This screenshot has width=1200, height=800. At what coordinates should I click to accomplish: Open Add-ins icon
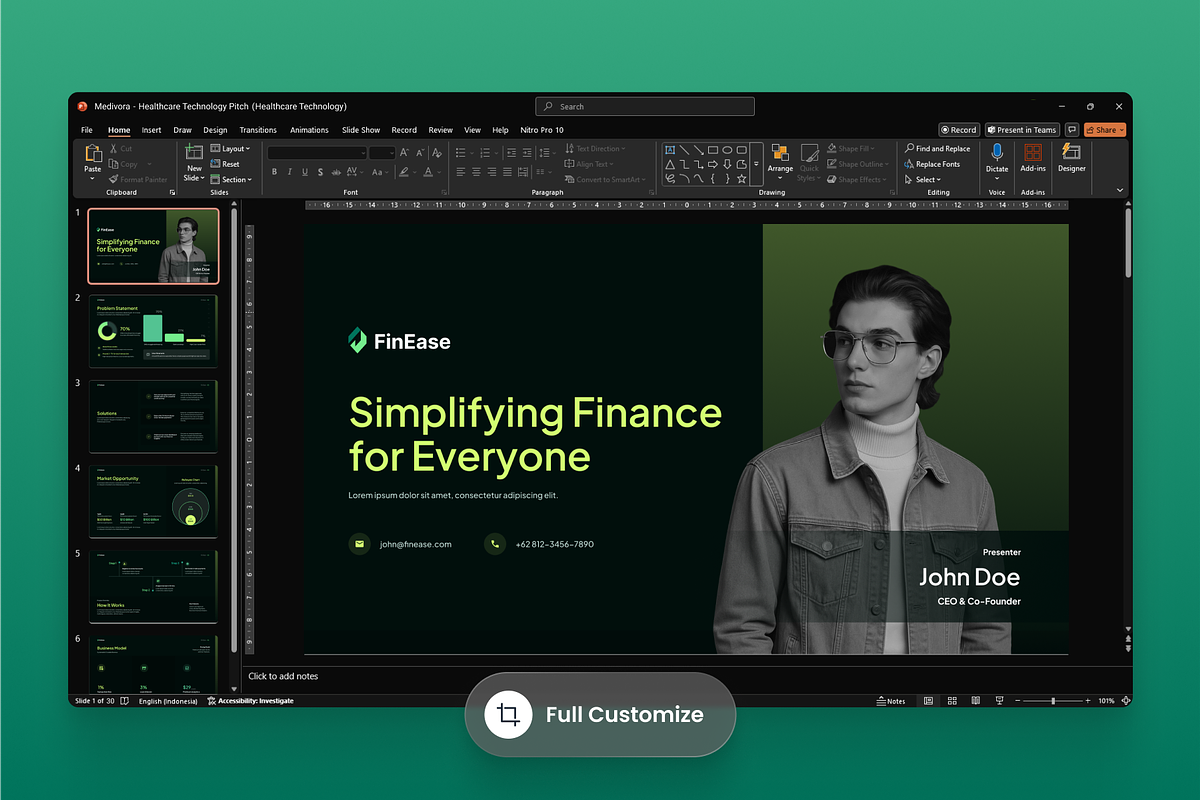[x=1033, y=152]
